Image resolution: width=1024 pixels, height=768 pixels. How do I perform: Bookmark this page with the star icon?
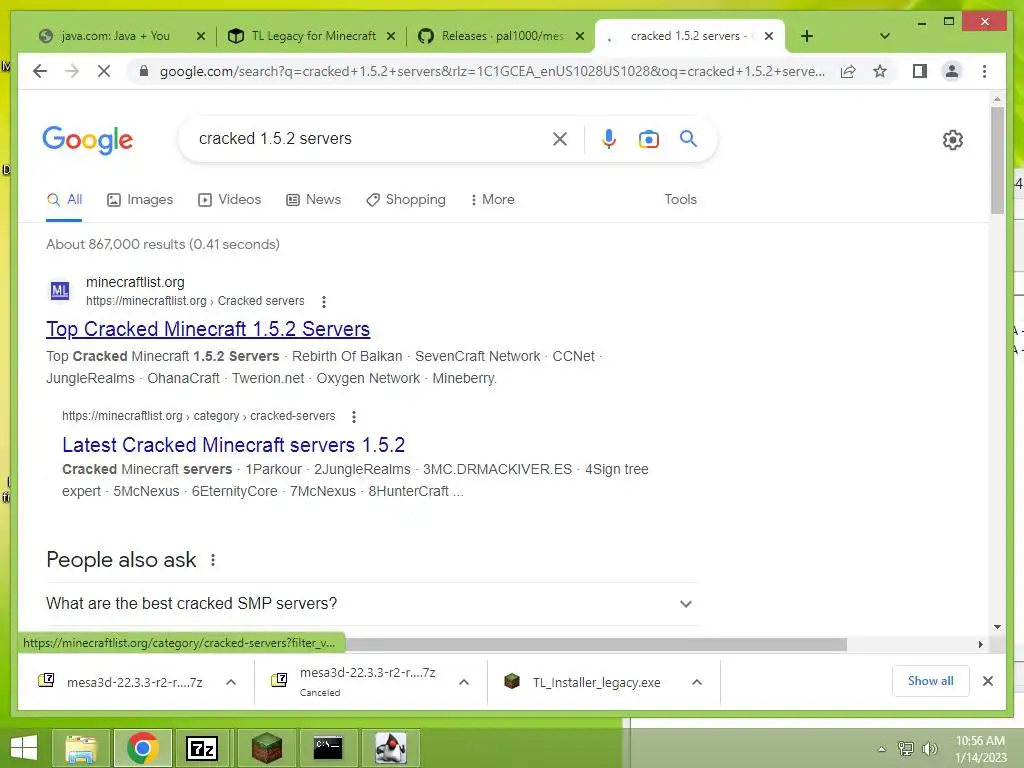coord(880,71)
